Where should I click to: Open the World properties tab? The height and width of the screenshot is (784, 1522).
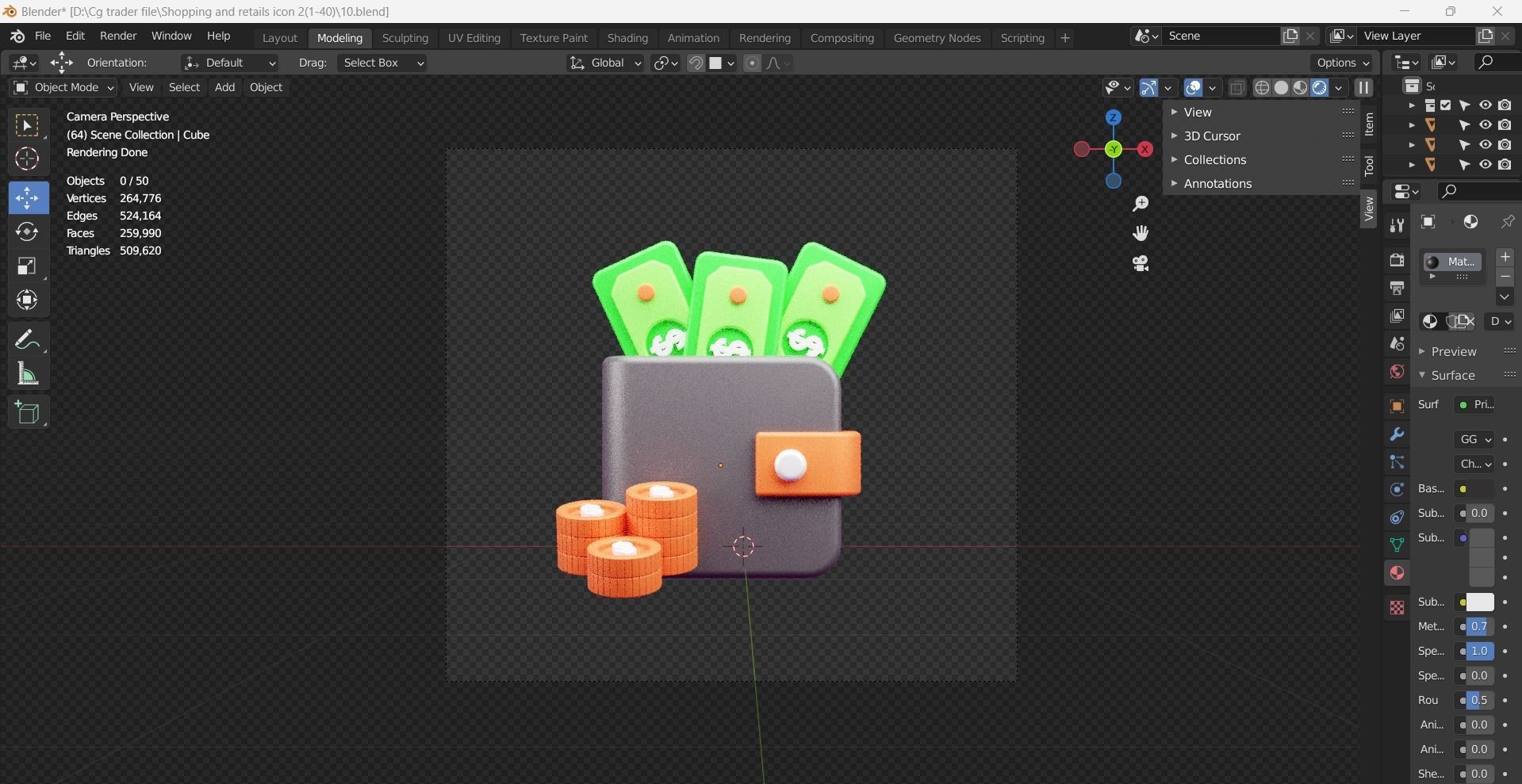(x=1397, y=372)
